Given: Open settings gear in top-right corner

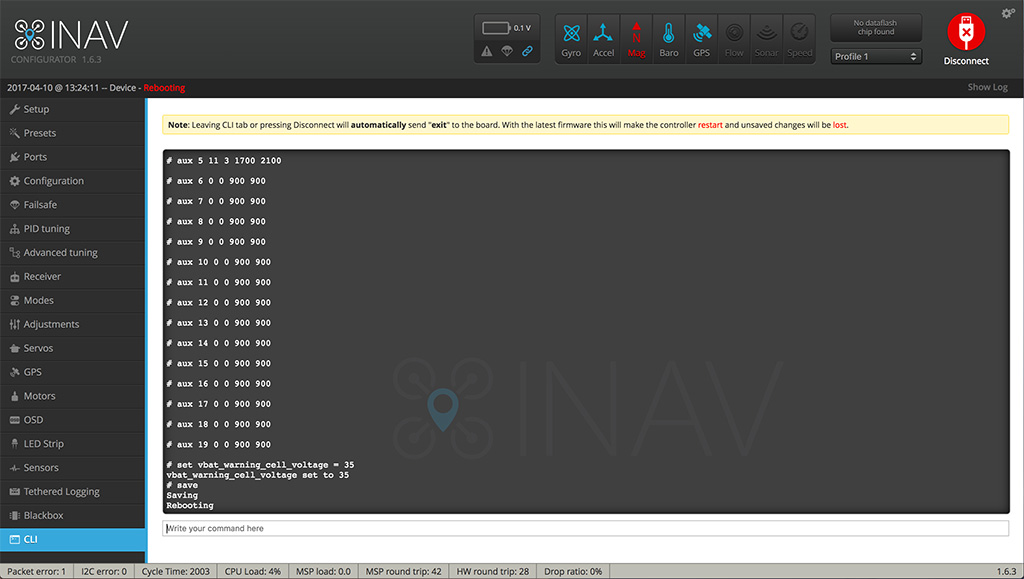Looking at the screenshot, I should point(1007,13).
